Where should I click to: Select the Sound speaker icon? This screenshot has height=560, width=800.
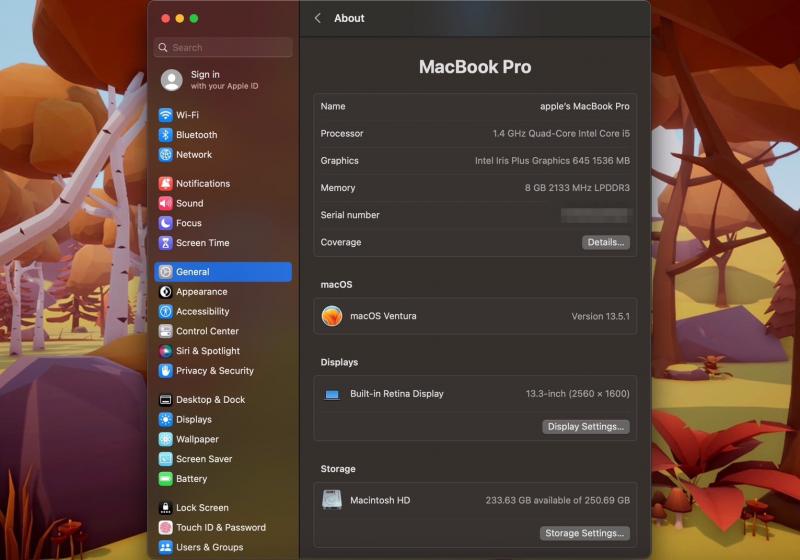coord(165,203)
